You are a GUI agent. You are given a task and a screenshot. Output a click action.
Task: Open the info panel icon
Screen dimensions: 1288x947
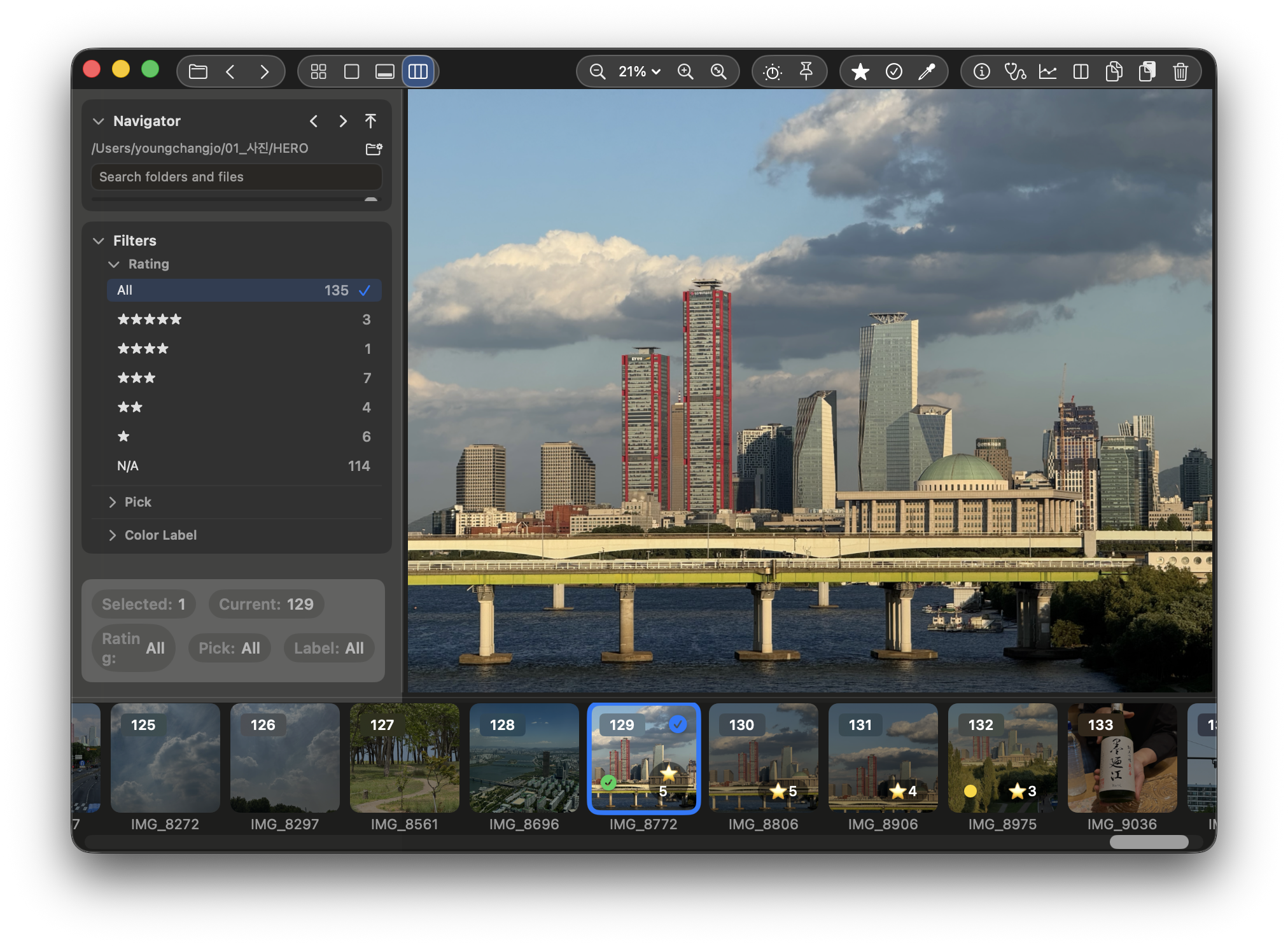[x=981, y=71]
